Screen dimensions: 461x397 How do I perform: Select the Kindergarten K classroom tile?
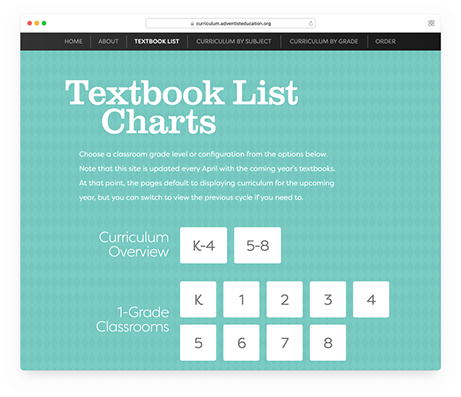pyautogui.click(x=198, y=299)
